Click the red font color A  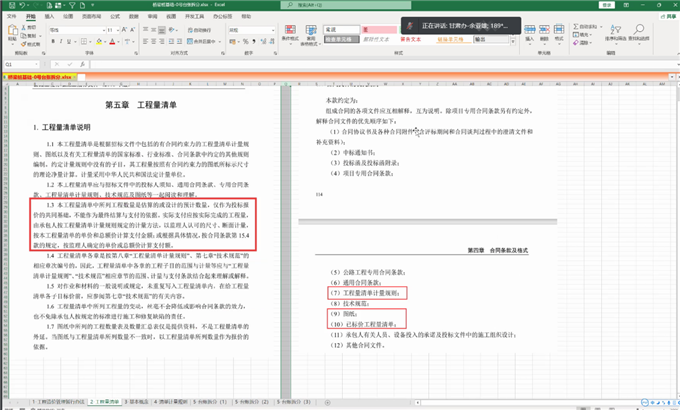coord(112,42)
